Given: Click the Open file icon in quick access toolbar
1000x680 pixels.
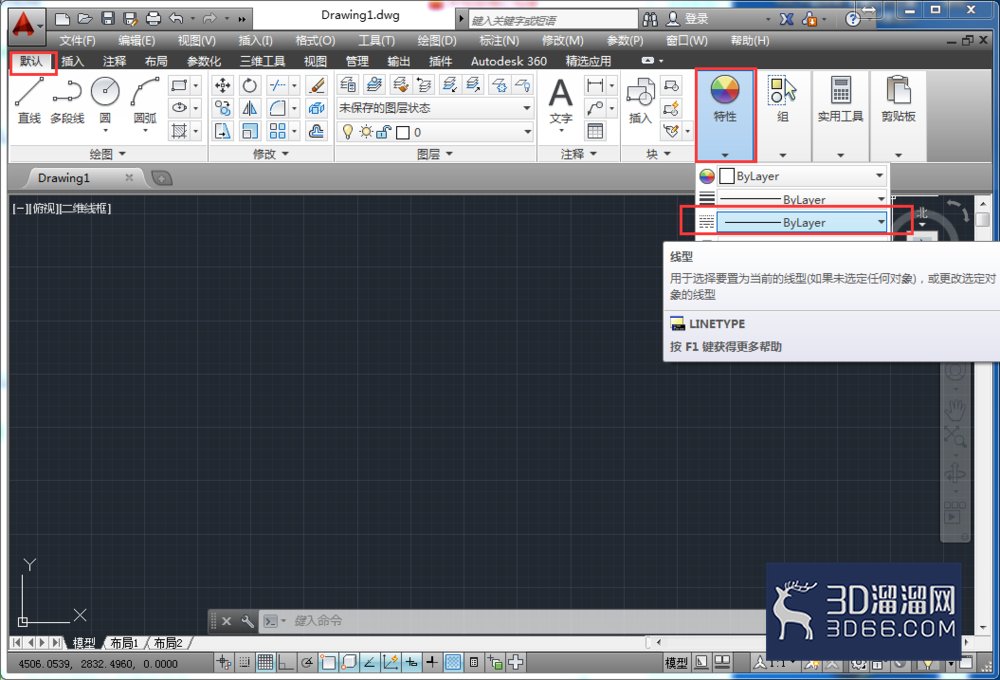Looking at the screenshot, I should 85,18.
